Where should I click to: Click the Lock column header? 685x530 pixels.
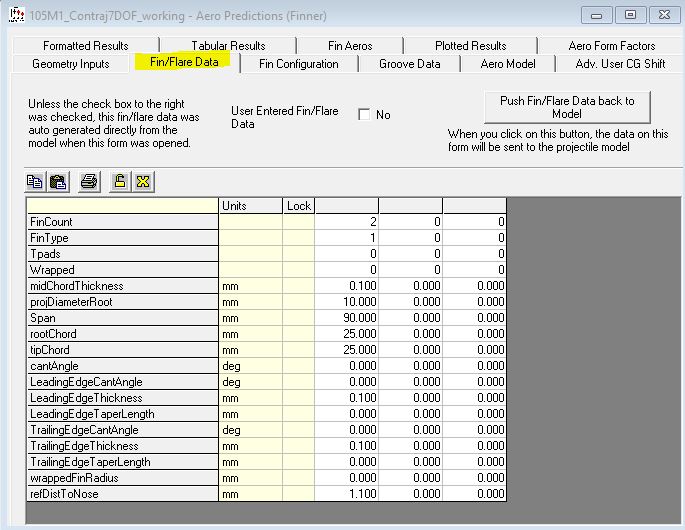pos(299,206)
